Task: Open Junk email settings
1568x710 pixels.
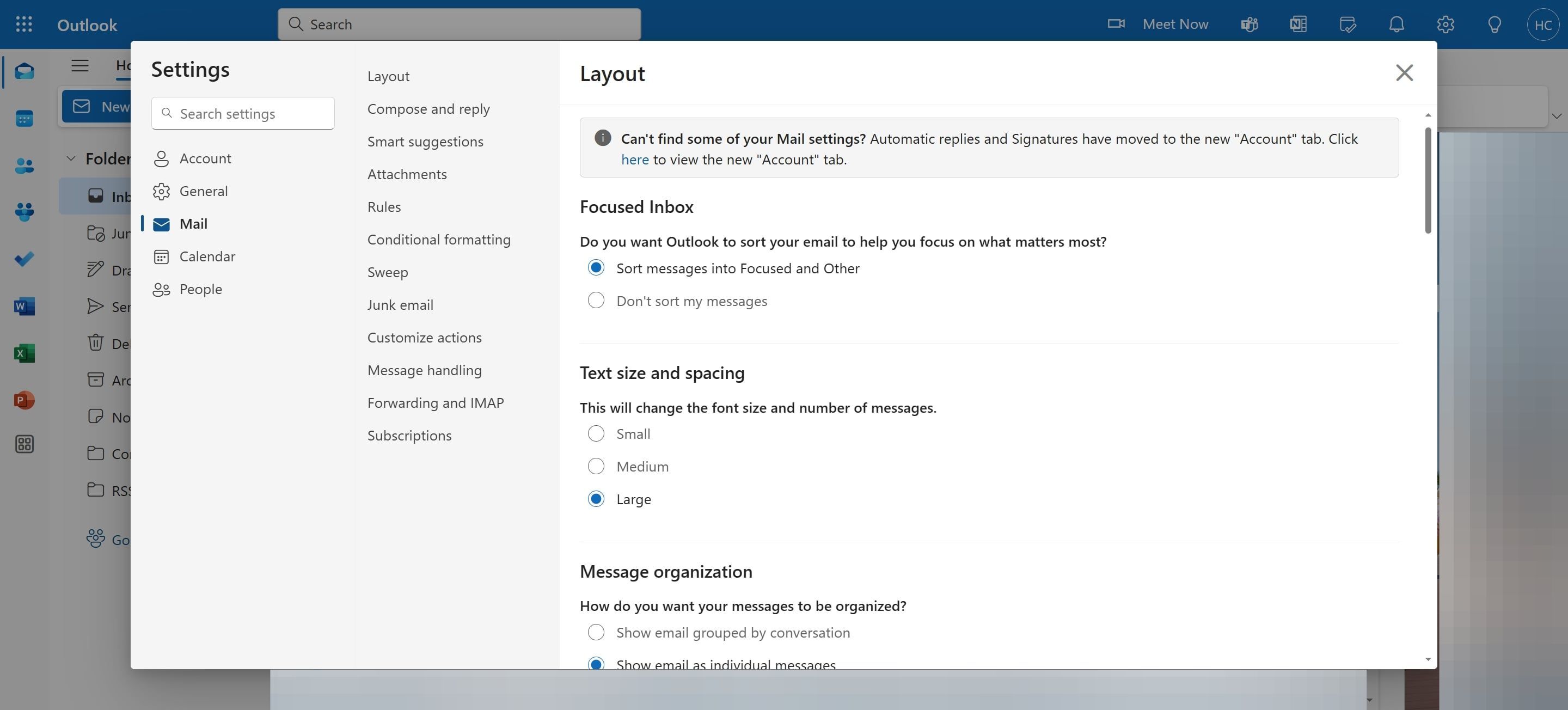Action: pyautogui.click(x=400, y=304)
